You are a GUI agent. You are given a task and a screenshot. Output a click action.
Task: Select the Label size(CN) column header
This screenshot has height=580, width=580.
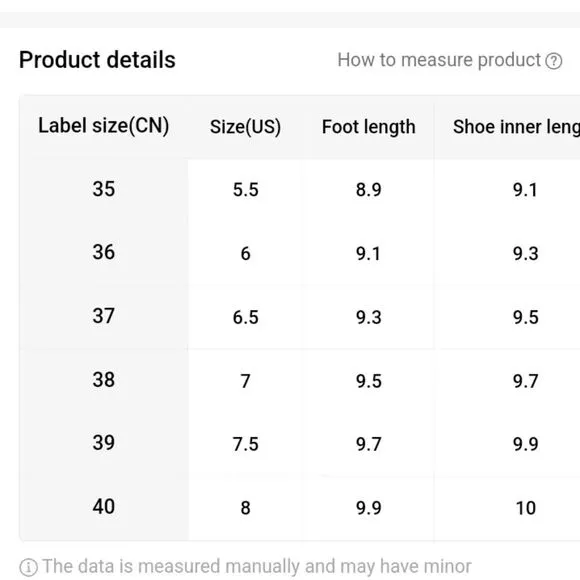coord(104,126)
